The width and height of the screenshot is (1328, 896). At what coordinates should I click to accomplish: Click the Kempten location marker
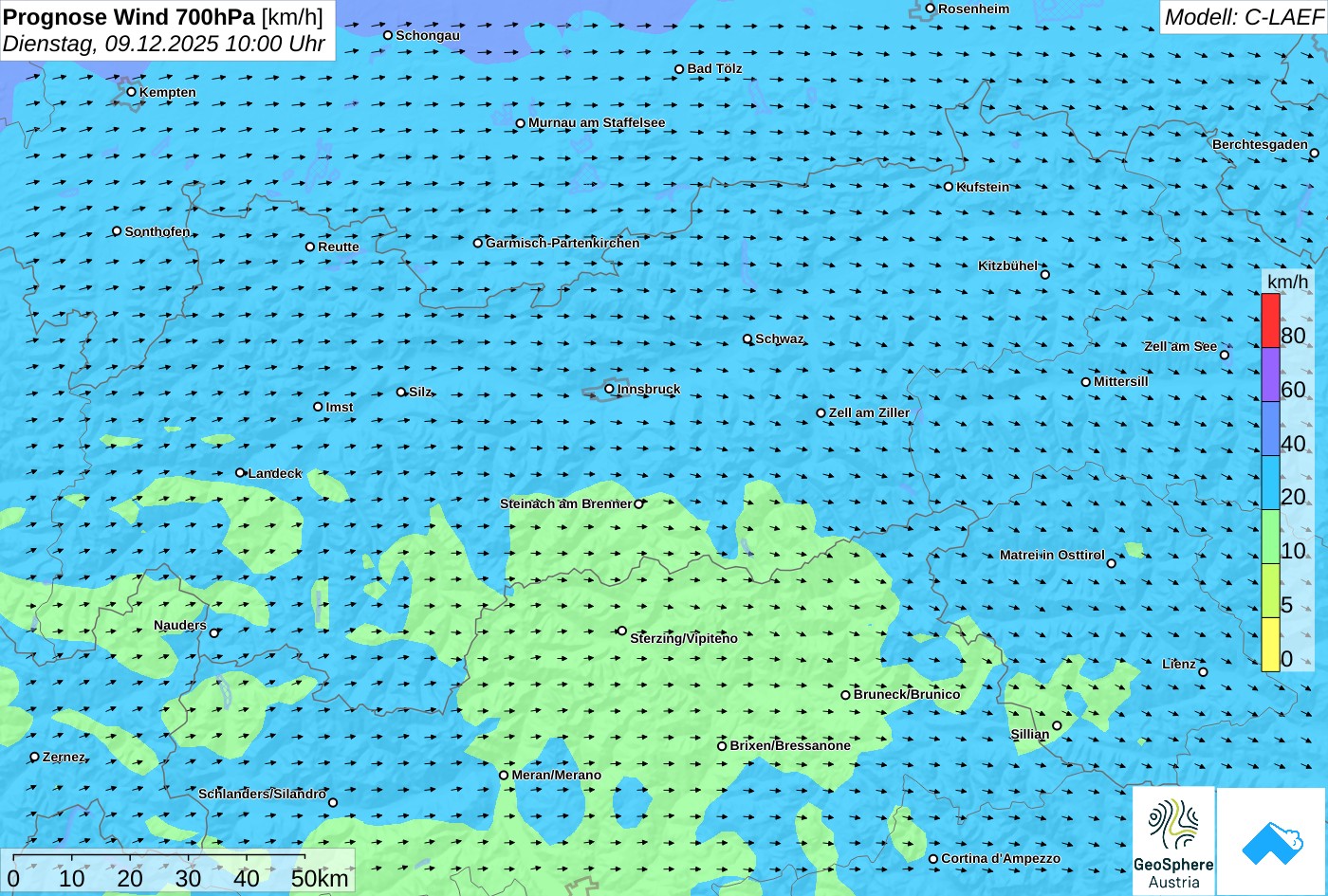[x=132, y=92]
